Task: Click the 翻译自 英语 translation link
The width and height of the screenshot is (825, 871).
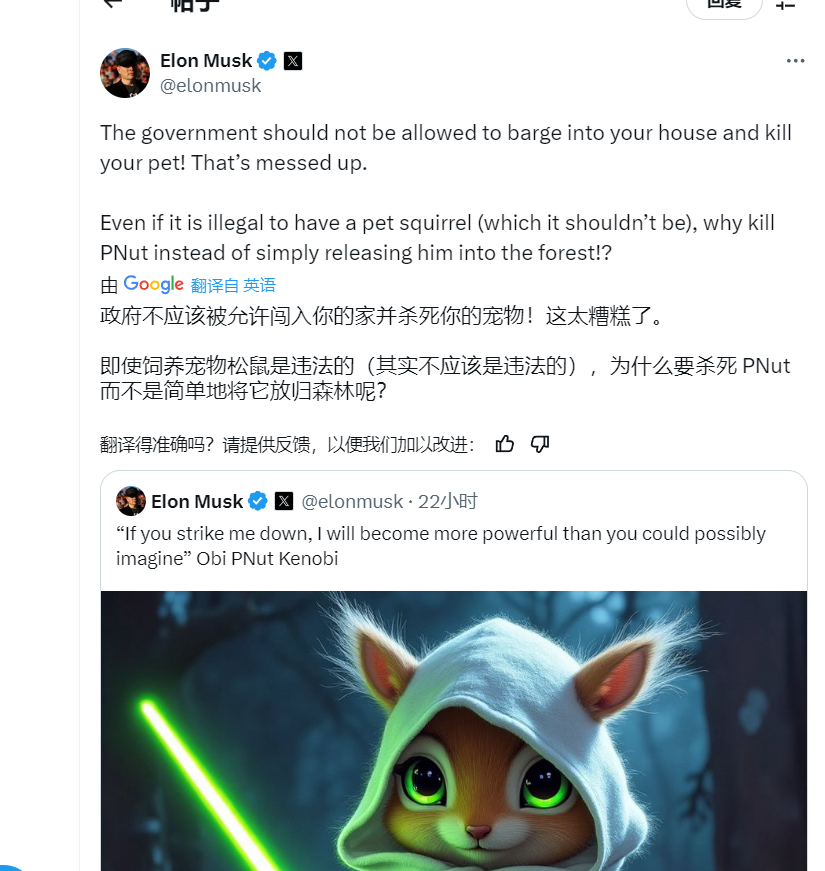Action: (233, 286)
